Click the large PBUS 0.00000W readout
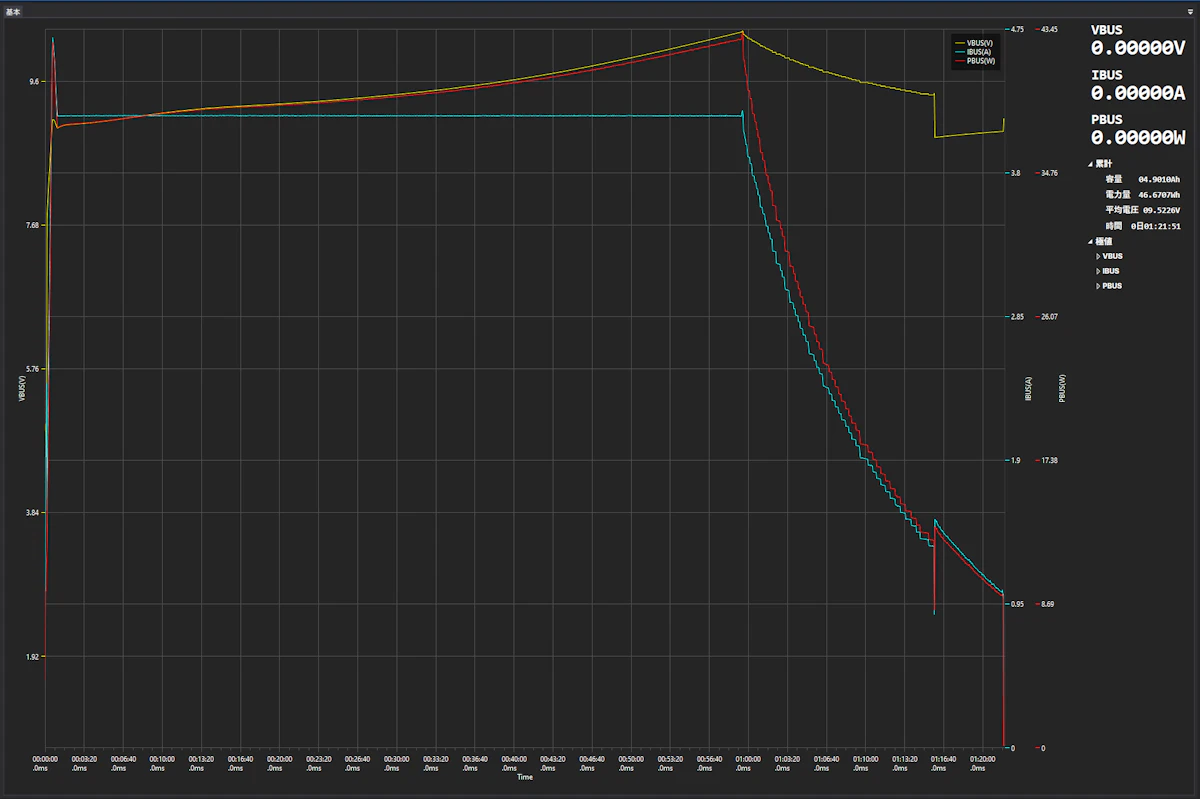This screenshot has height=799, width=1200. (1138, 138)
